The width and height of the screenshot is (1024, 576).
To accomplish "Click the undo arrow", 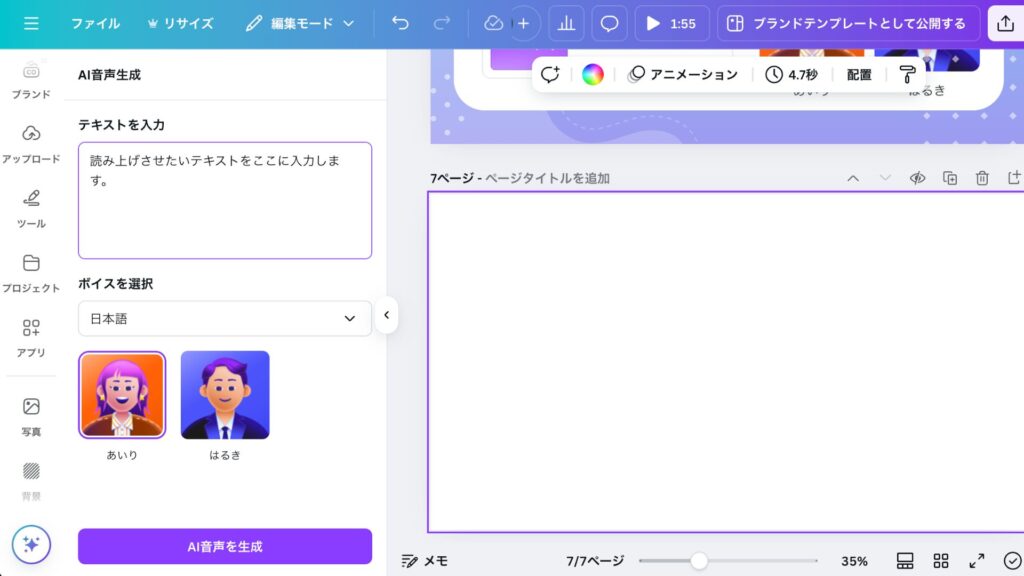I will click(400, 24).
